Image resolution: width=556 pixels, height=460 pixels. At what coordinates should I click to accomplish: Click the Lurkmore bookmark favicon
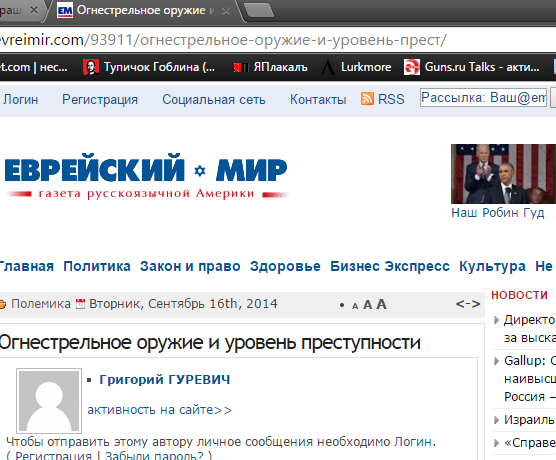(328, 67)
